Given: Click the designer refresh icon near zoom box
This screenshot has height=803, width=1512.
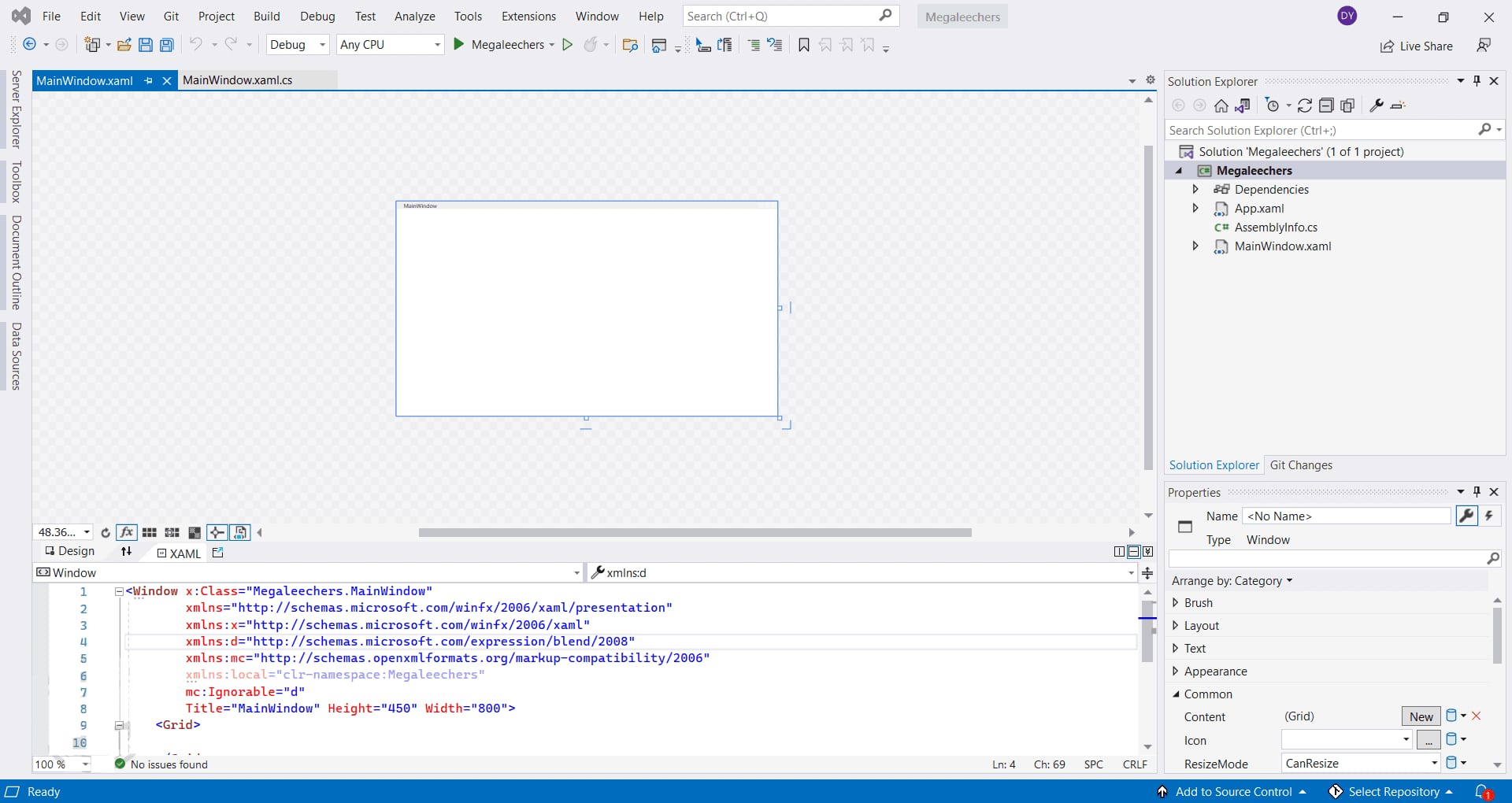Looking at the screenshot, I should 106,533.
